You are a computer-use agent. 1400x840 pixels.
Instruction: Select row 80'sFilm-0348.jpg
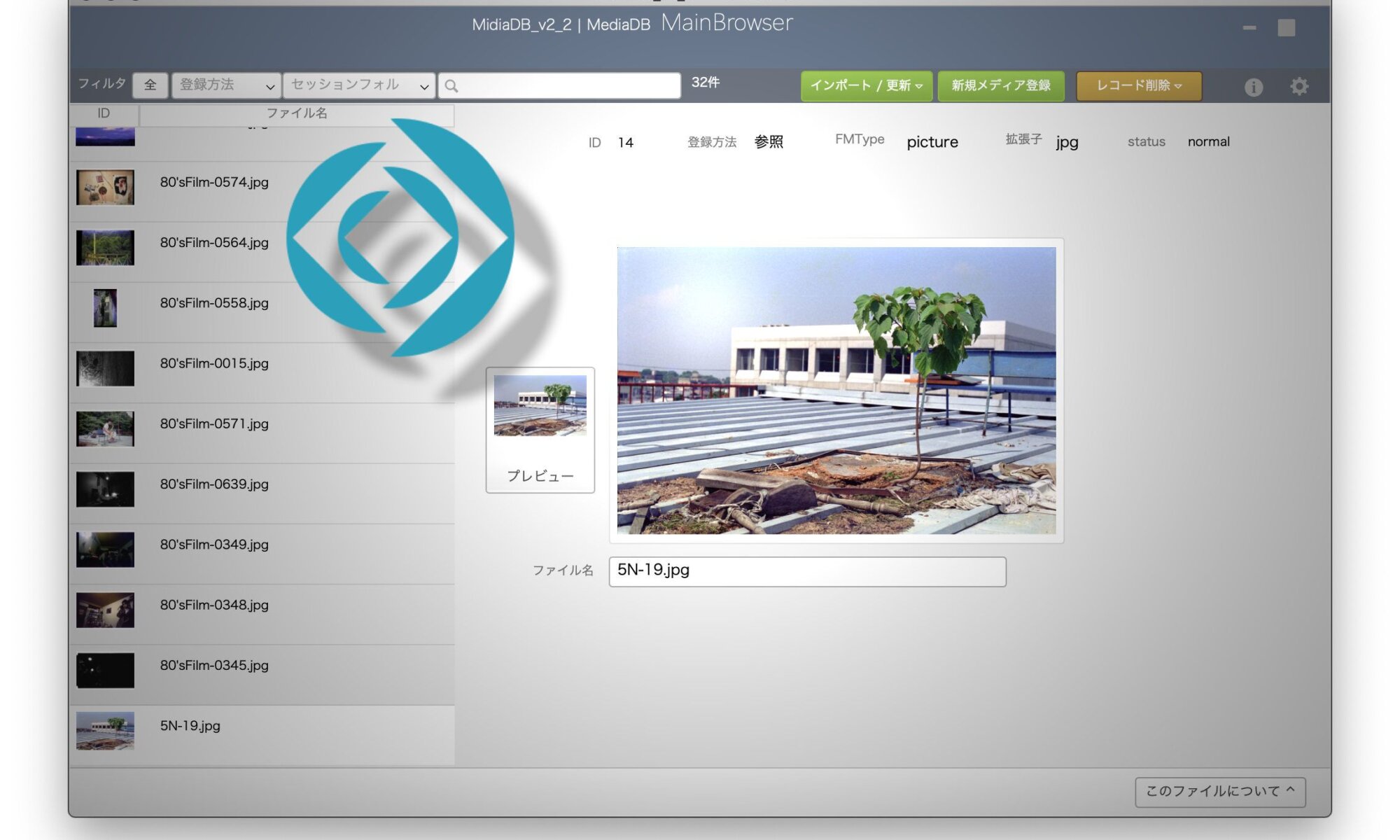[262, 614]
